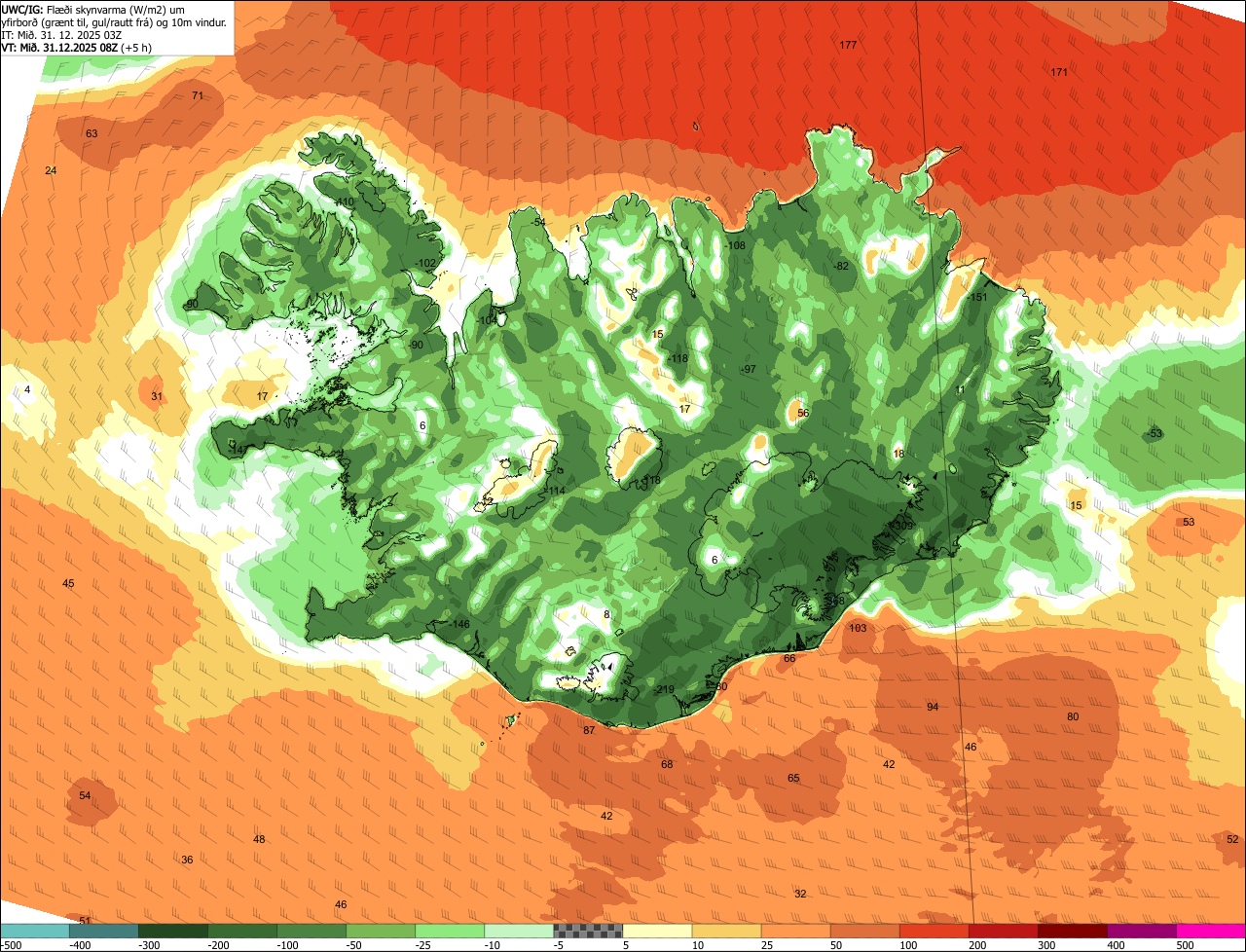Viewport: 1246px width, 952px height.
Task: Click the map value '-110' in the Westfjords
Action: (344, 201)
